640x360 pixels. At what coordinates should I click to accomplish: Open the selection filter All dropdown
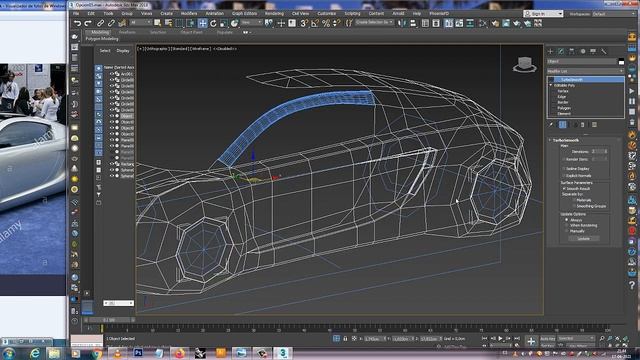[x=140, y=23]
